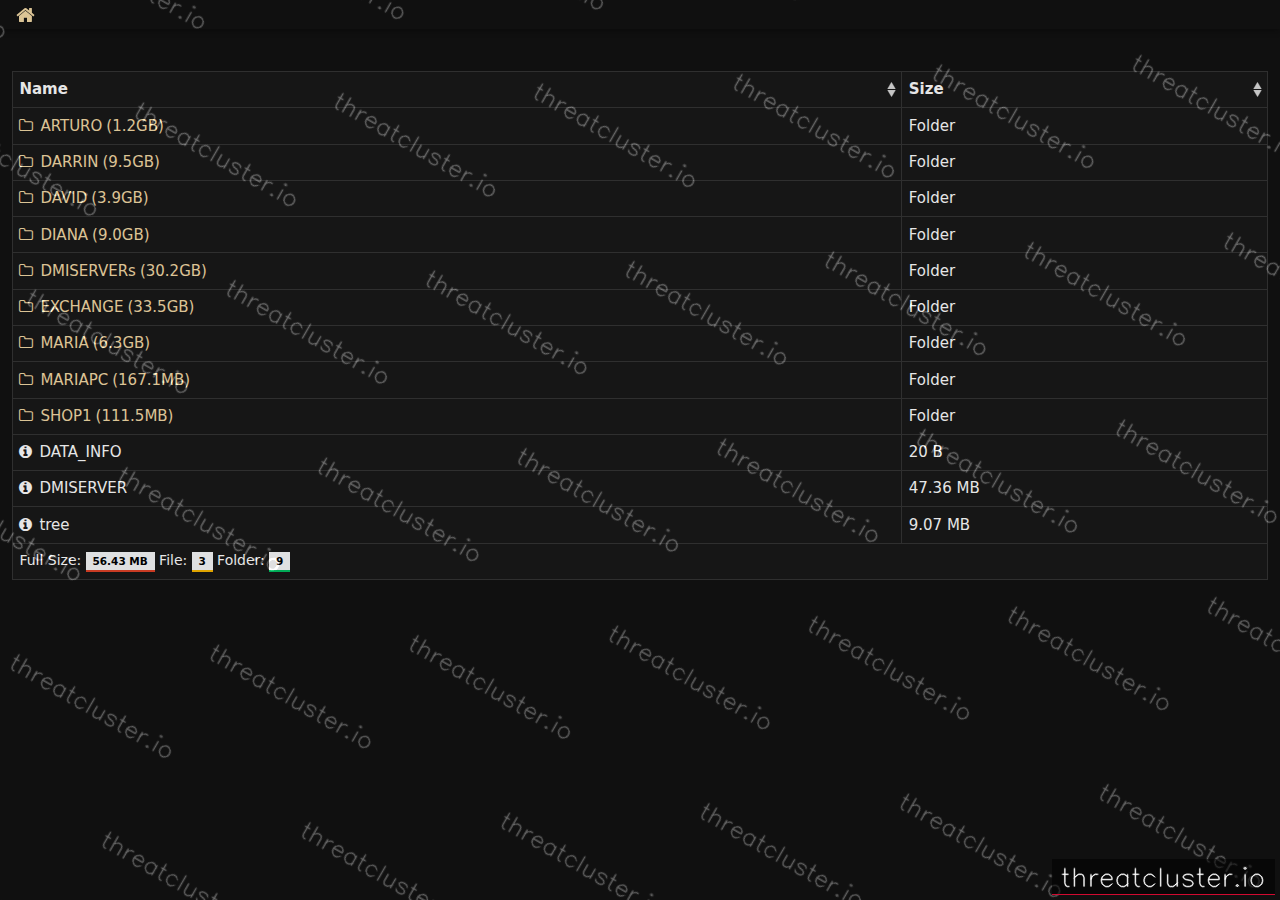The width and height of the screenshot is (1280, 900).
Task: Sort table by Size column arrows
Action: [x=1257, y=89]
